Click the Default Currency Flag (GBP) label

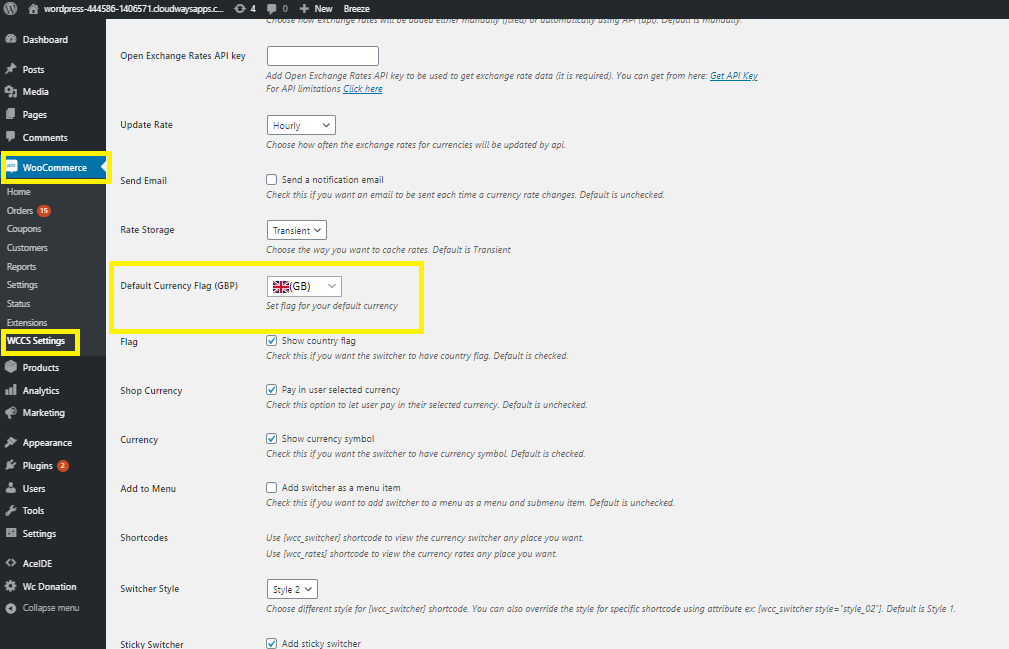179,286
